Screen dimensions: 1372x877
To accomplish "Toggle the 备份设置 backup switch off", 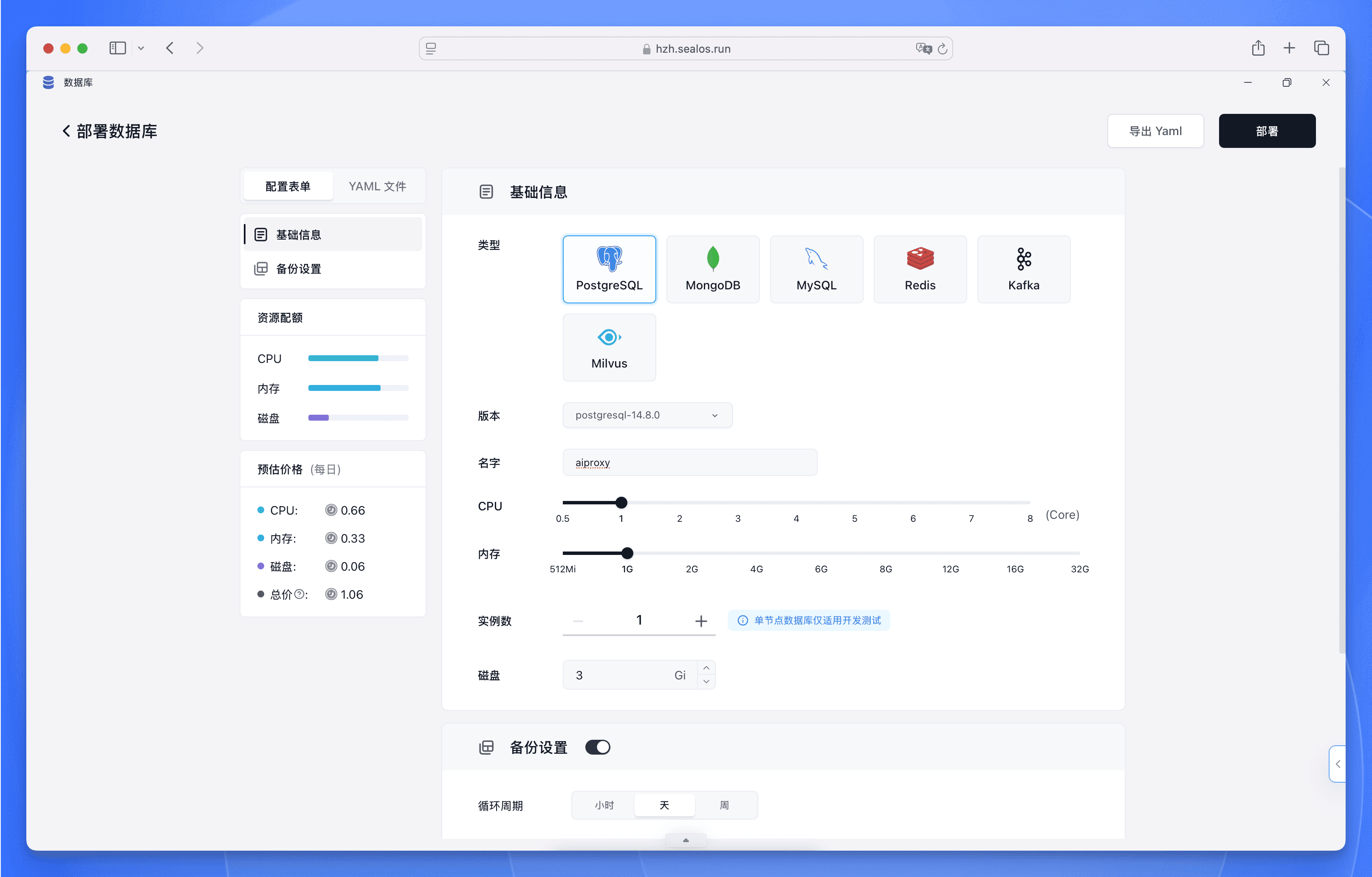I will click(x=597, y=747).
